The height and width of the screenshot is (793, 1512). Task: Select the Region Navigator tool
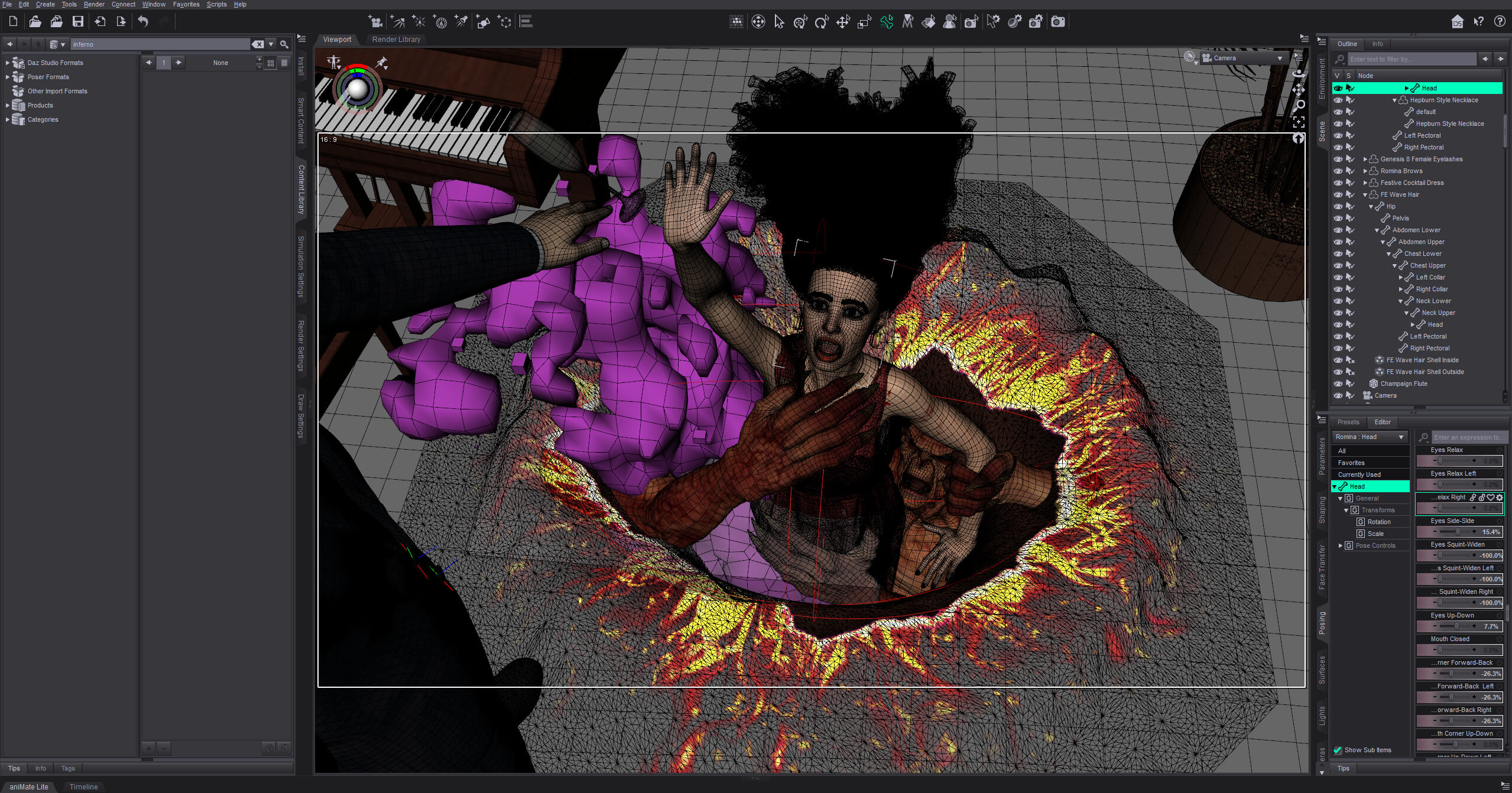click(x=950, y=22)
